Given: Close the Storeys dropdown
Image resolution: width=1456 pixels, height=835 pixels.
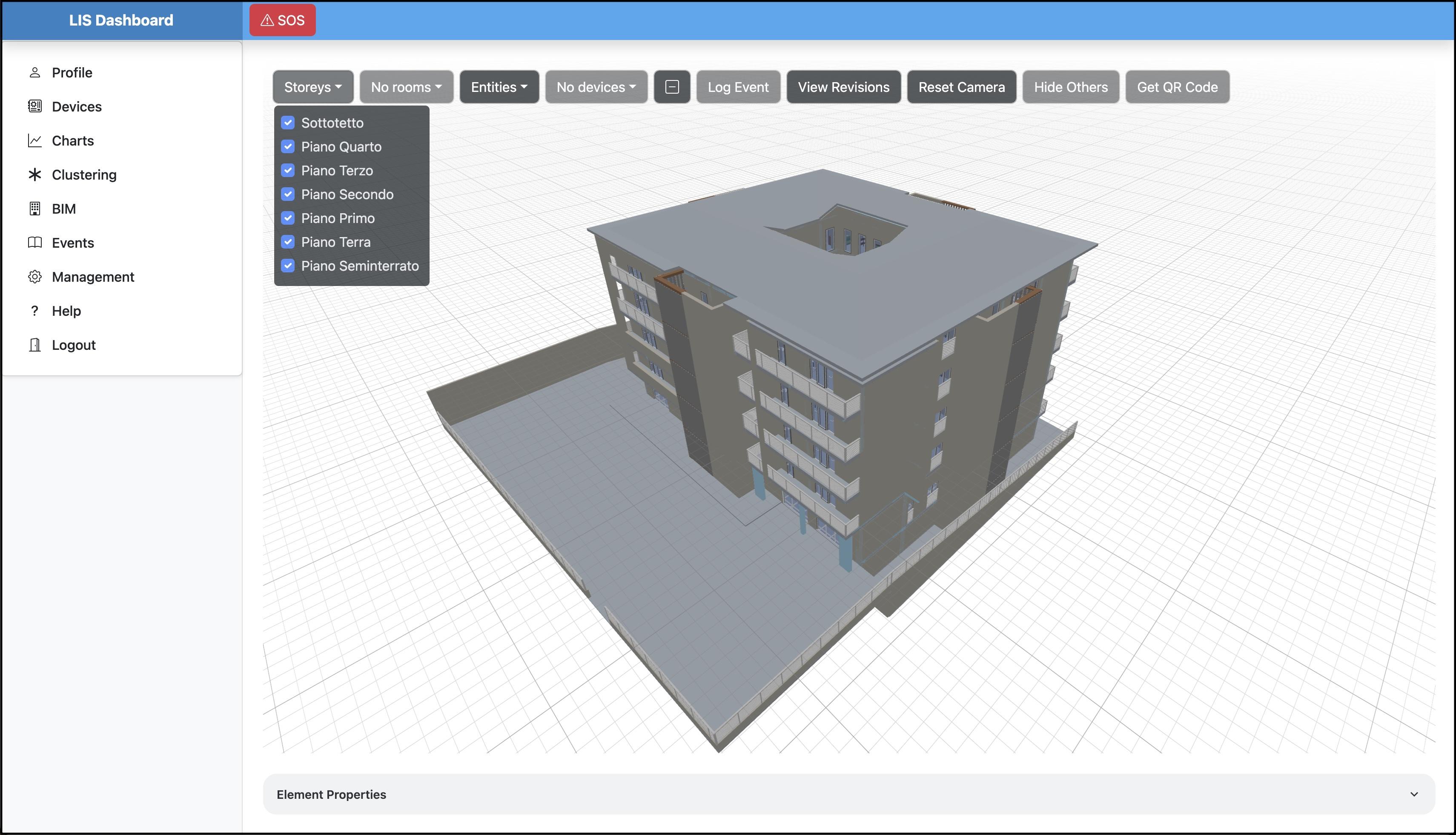Looking at the screenshot, I should pos(313,87).
